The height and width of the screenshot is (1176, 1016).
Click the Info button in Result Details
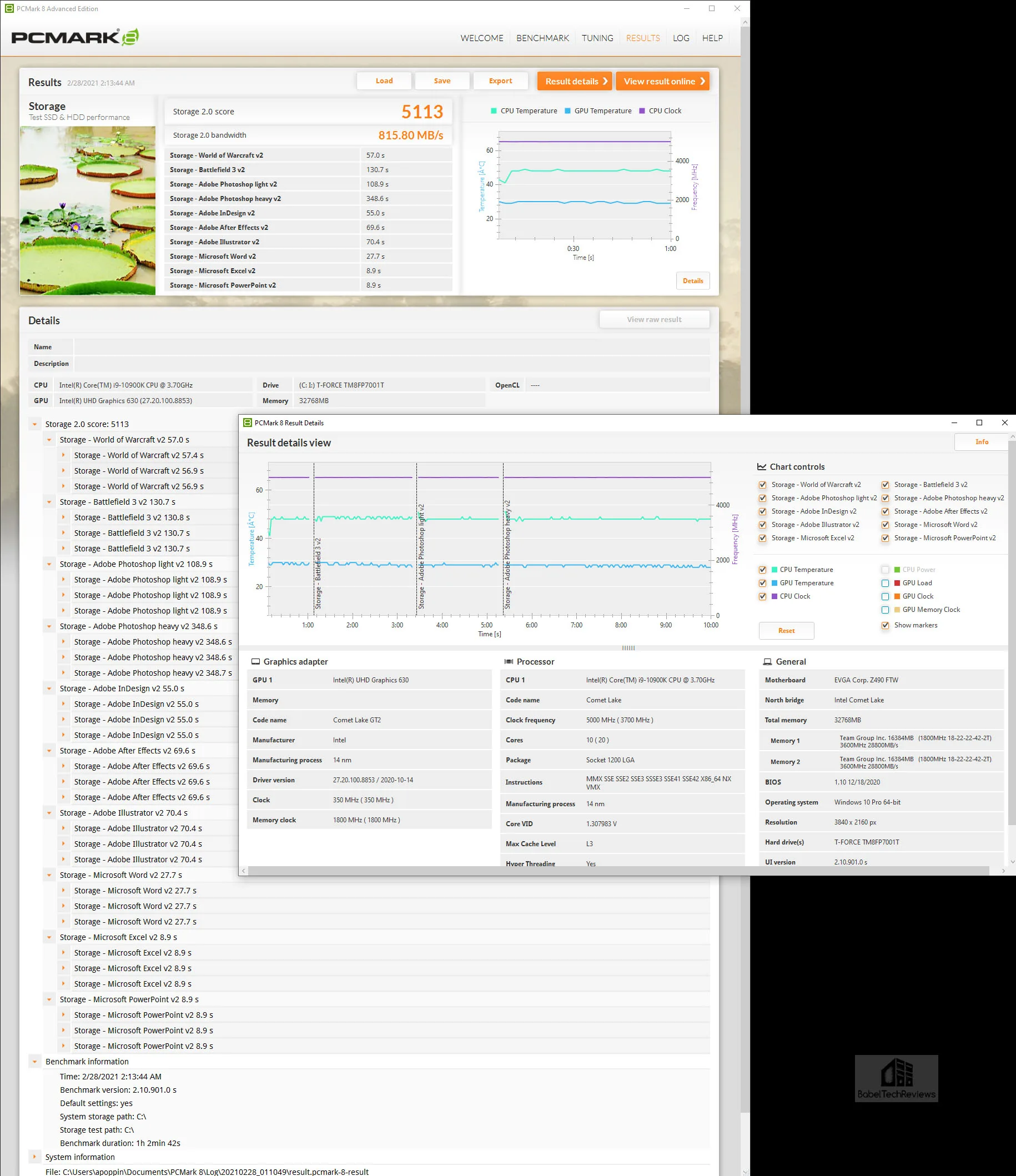(x=982, y=441)
